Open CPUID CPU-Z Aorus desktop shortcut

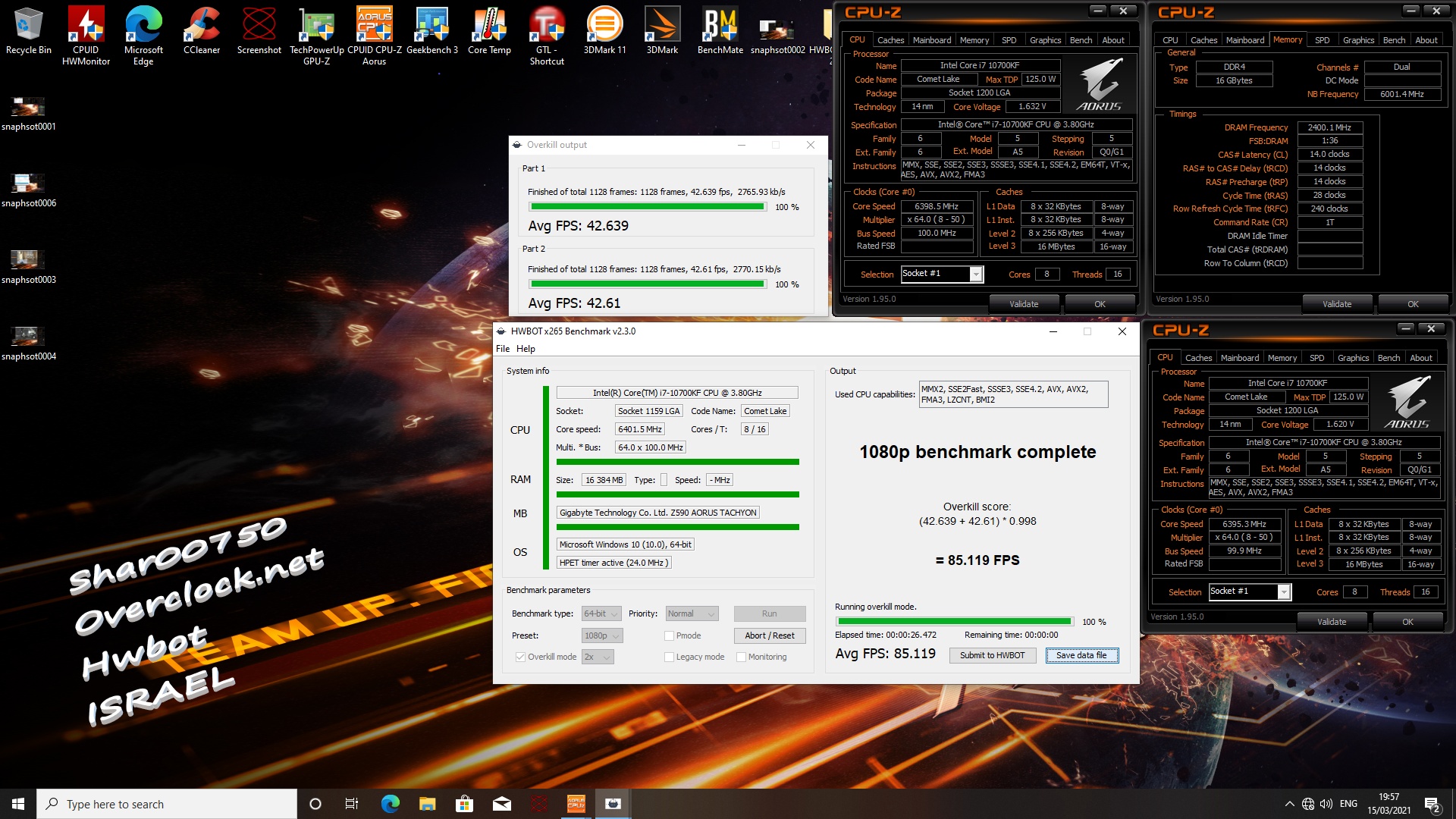click(374, 36)
